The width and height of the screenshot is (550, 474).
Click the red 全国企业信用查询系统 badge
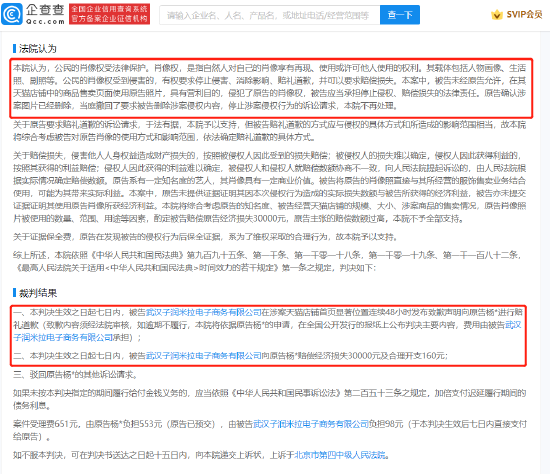(109, 14)
